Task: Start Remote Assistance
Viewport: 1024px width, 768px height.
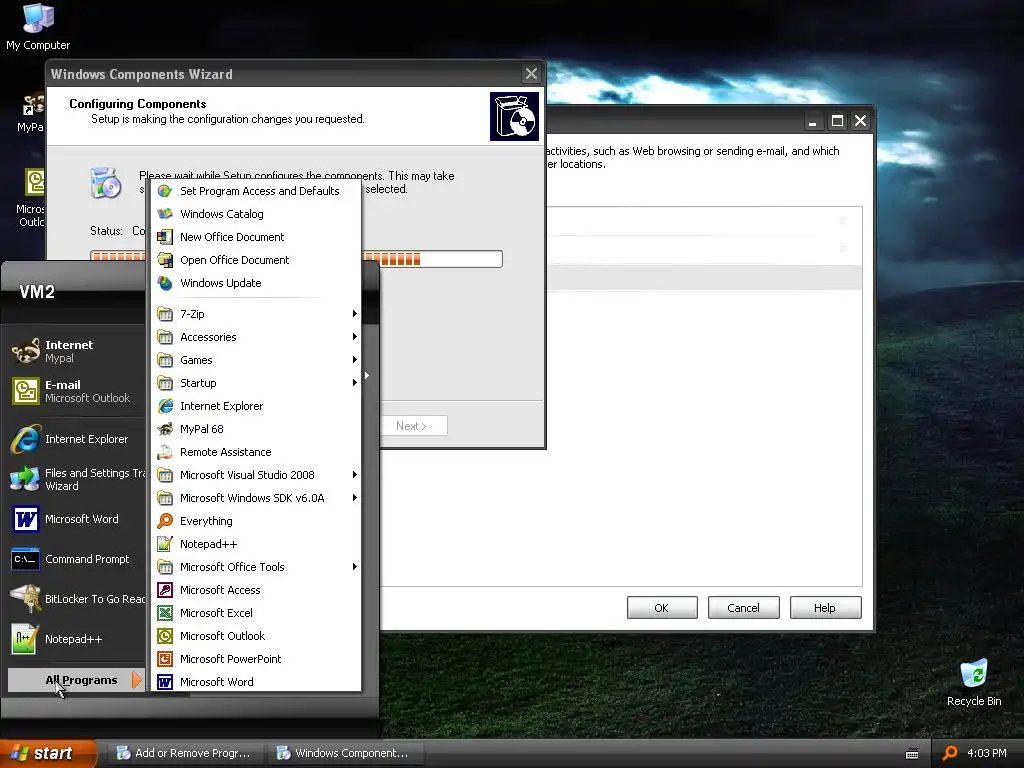Action: coord(256,452)
